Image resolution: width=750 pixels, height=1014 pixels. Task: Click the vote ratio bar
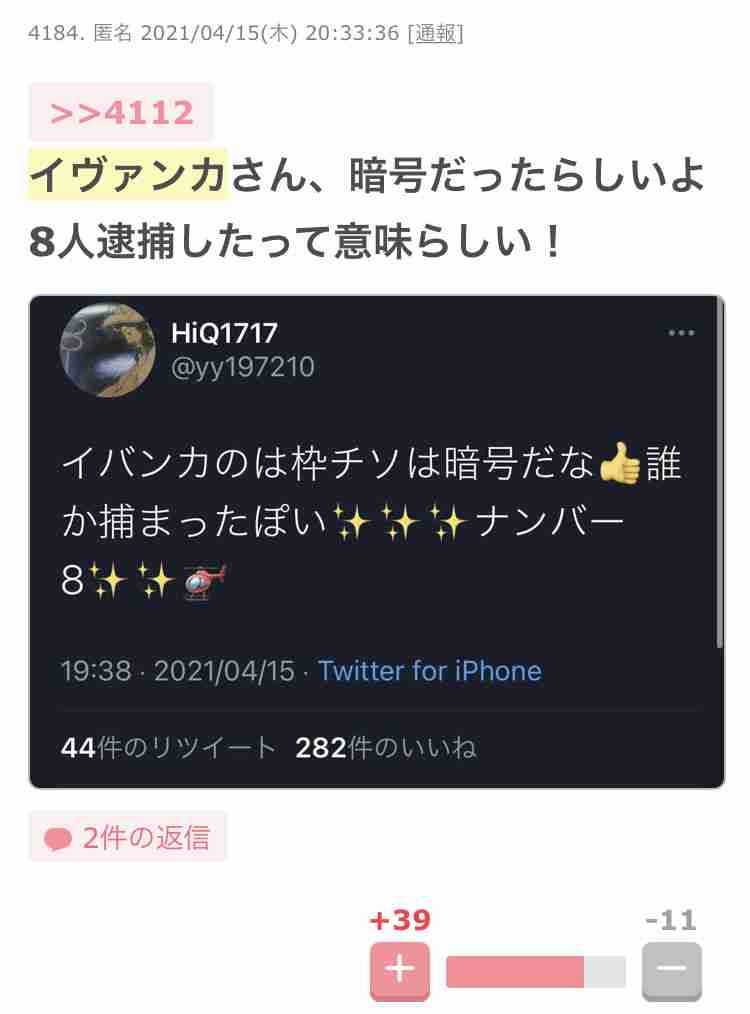[x=535, y=971]
